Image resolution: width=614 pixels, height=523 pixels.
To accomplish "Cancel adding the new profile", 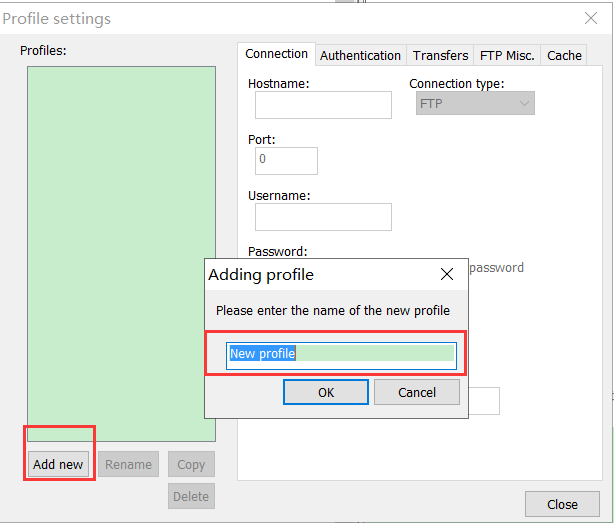I will click(x=417, y=392).
